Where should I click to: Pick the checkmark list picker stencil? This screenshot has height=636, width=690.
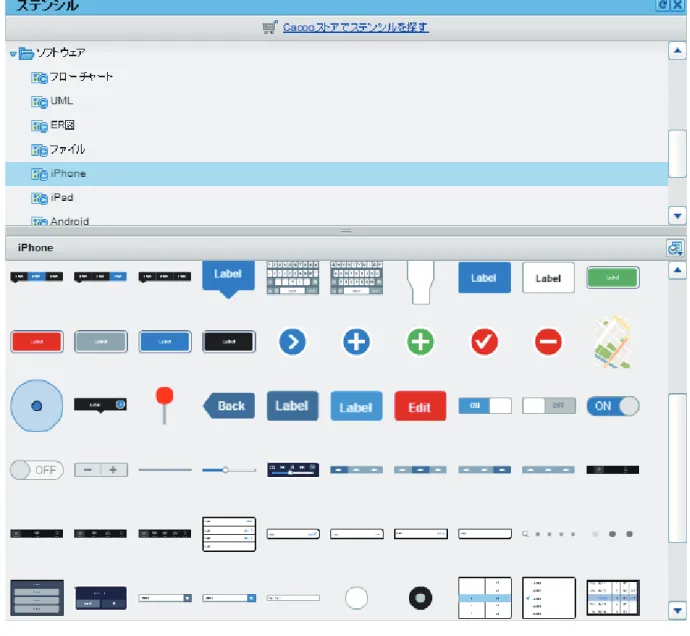pos(549,598)
